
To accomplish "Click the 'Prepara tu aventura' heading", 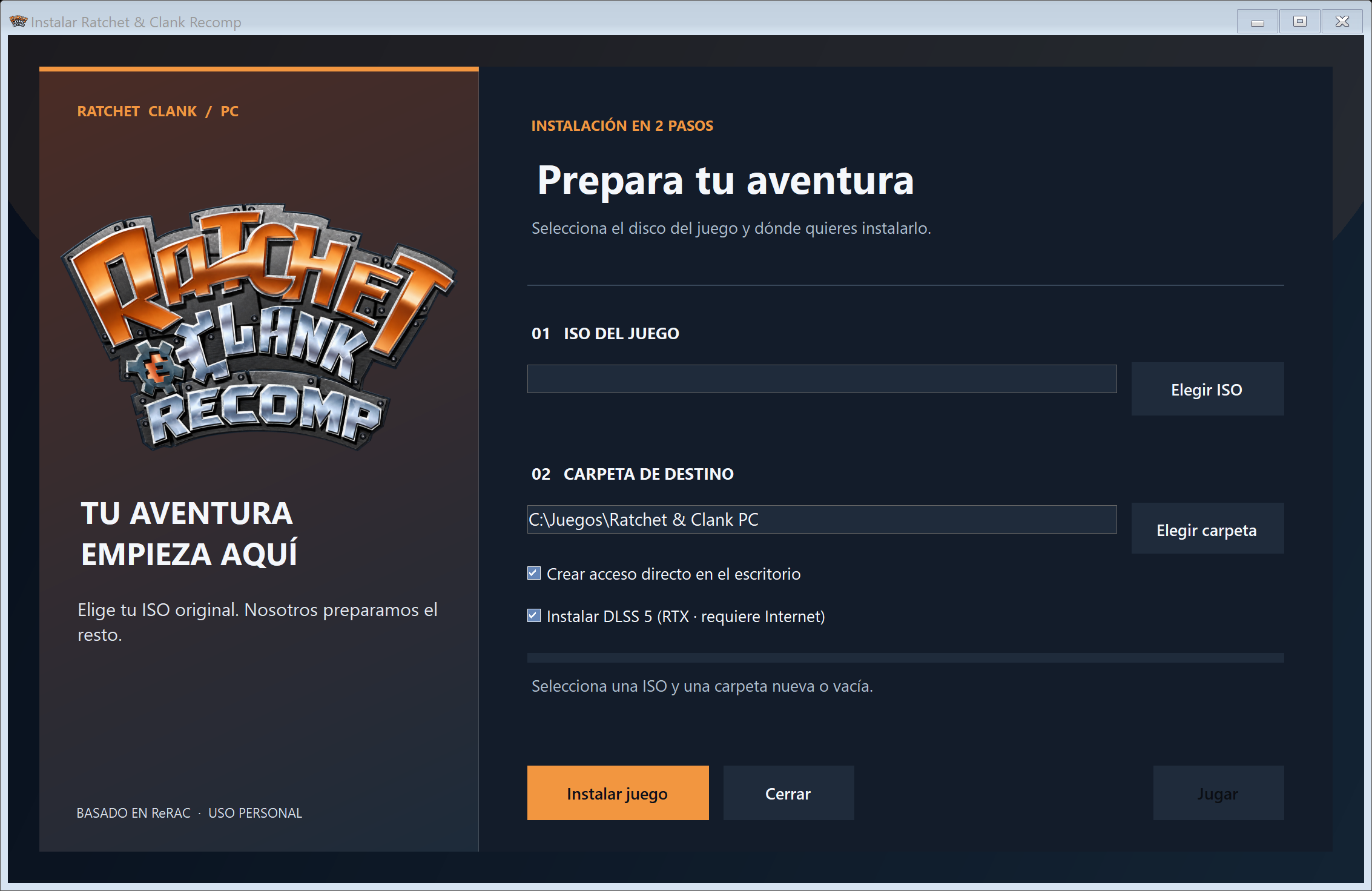I will pos(725,181).
